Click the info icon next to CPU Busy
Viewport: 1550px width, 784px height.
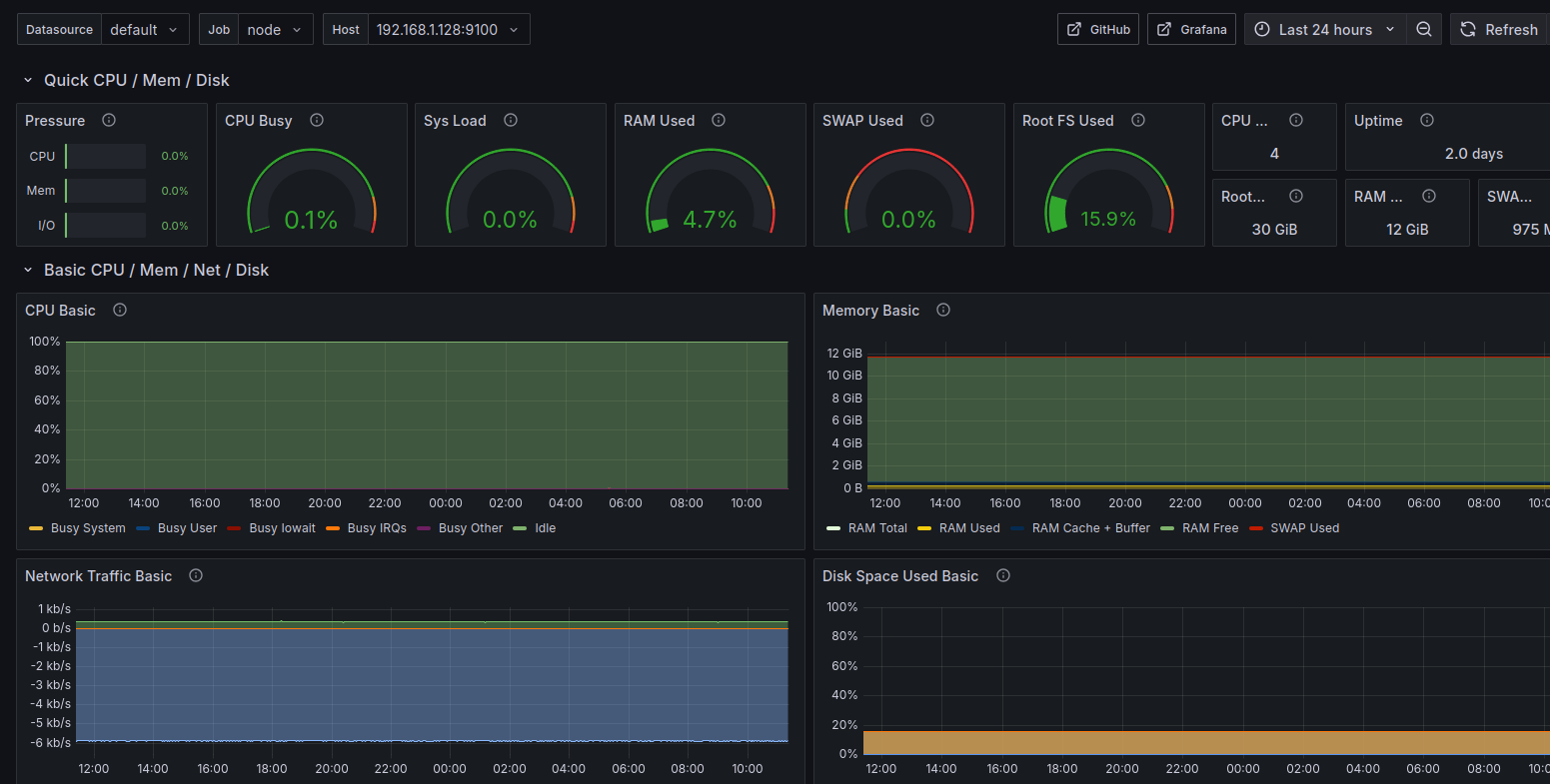point(317,120)
